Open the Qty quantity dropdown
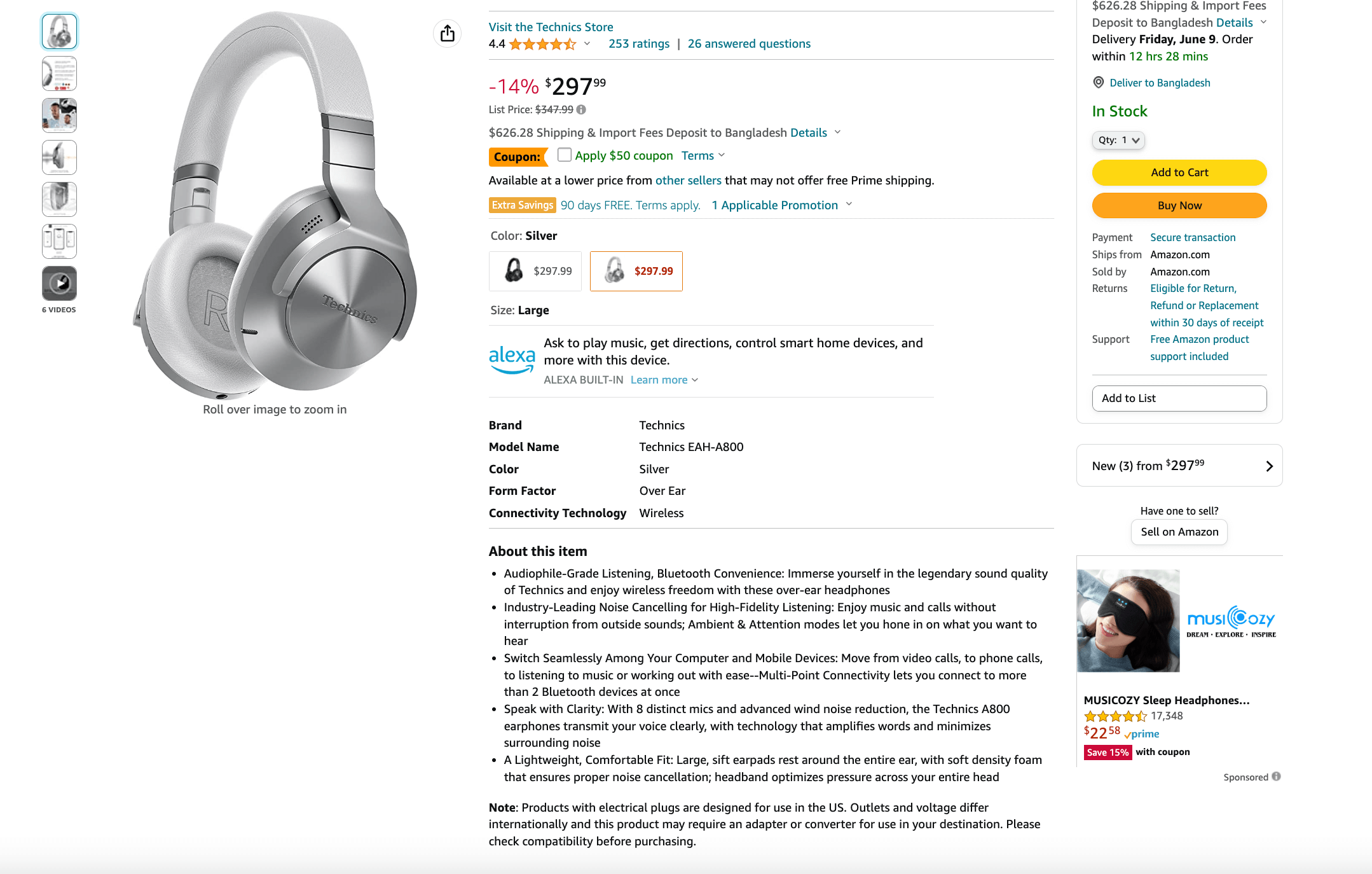 (1118, 140)
